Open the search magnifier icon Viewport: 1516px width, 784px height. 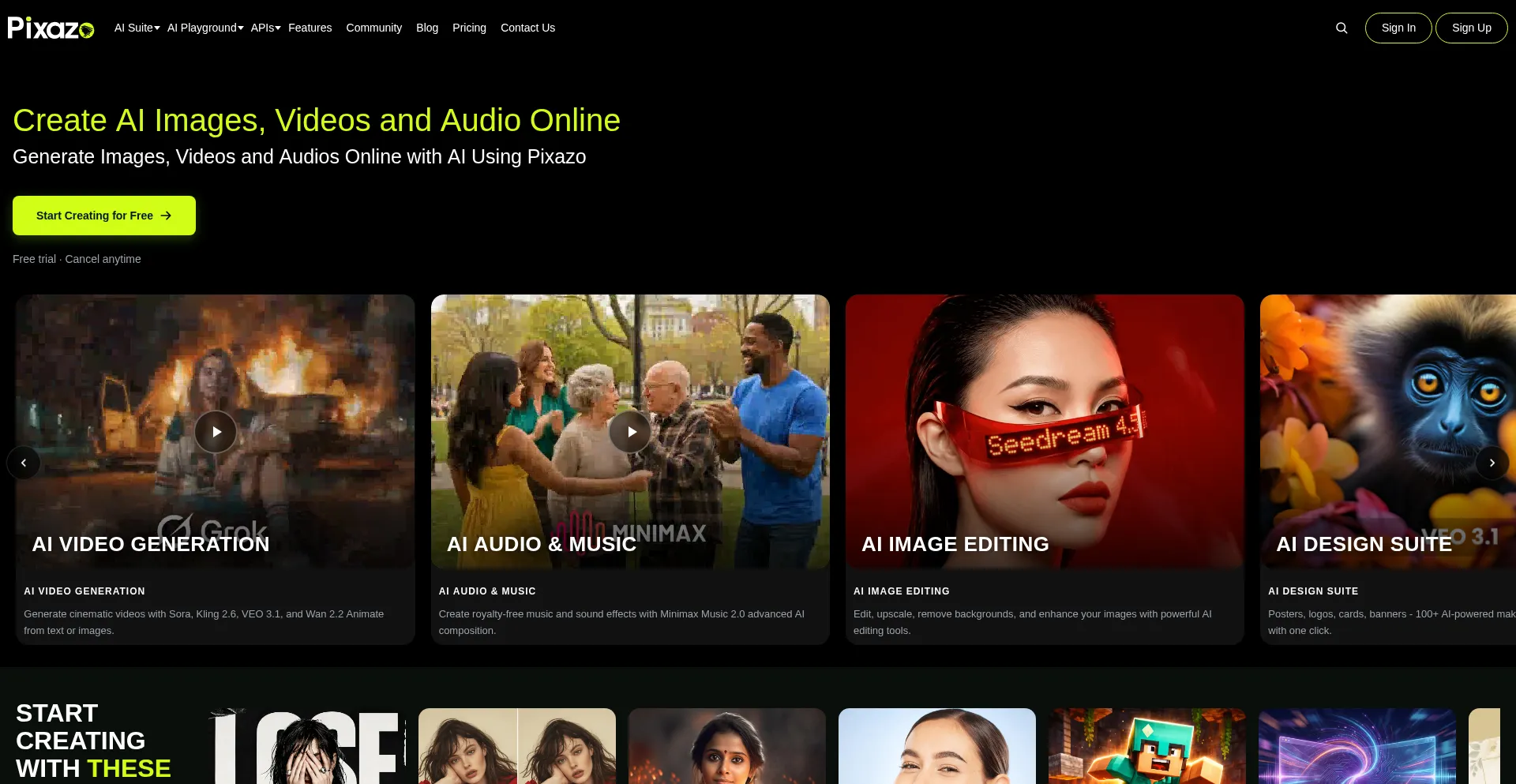[x=1342, y=28]
